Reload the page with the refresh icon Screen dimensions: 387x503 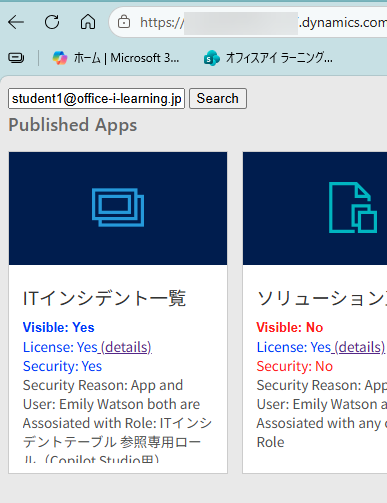pyautogui.click(x=52, y=22)
